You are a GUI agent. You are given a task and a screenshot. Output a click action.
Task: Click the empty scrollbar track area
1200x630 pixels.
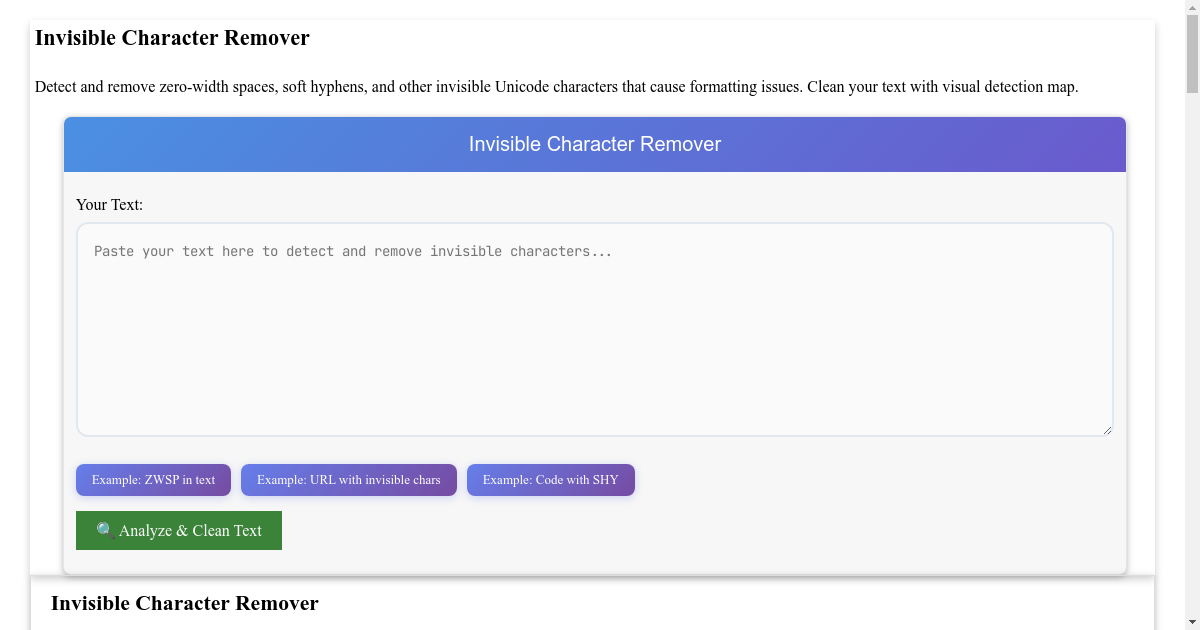pyautogui.click(x=1191, y=350)
